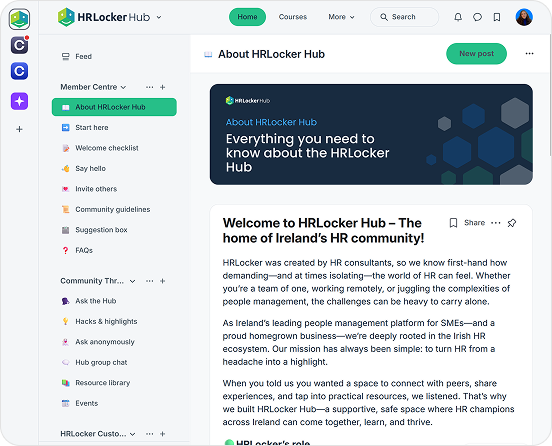The image size is (552, 446).
Task: Open bookmarks in the top bar
Action: (x=497, y=17)
